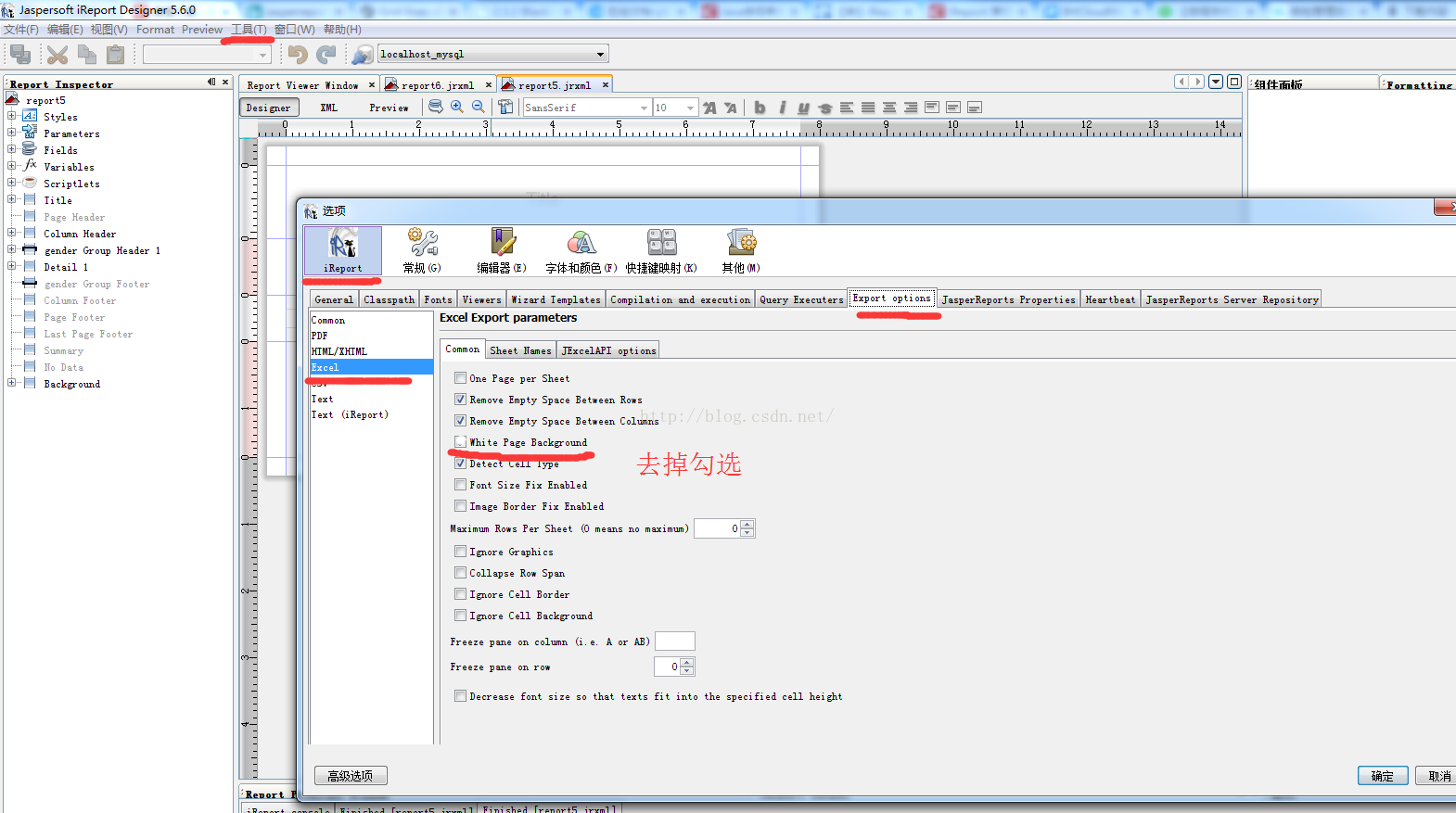Toggle underline text formatting
Image resolution: width=1456 pixels, height=813 pixels.
point(804,108)
